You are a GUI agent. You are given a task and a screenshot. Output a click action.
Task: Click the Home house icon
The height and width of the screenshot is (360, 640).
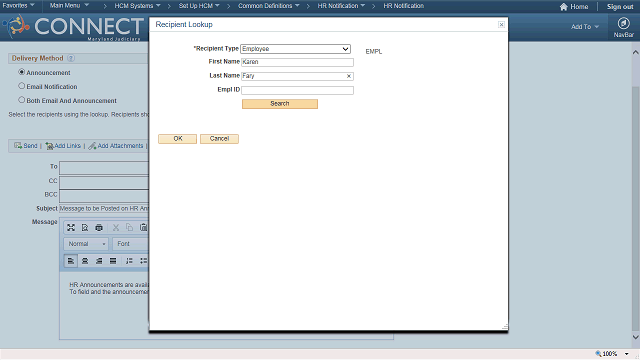tap(564, 7)
